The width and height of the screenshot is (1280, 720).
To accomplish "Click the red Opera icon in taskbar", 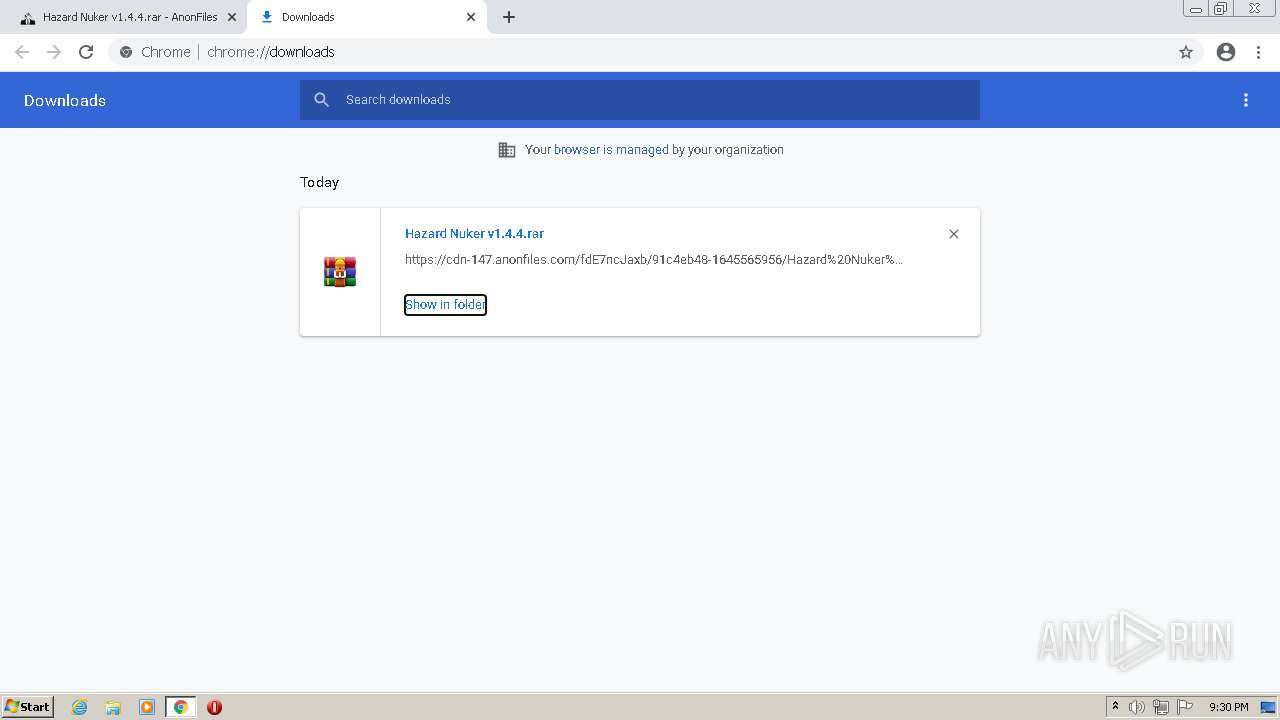I will [x=214, y=707].
